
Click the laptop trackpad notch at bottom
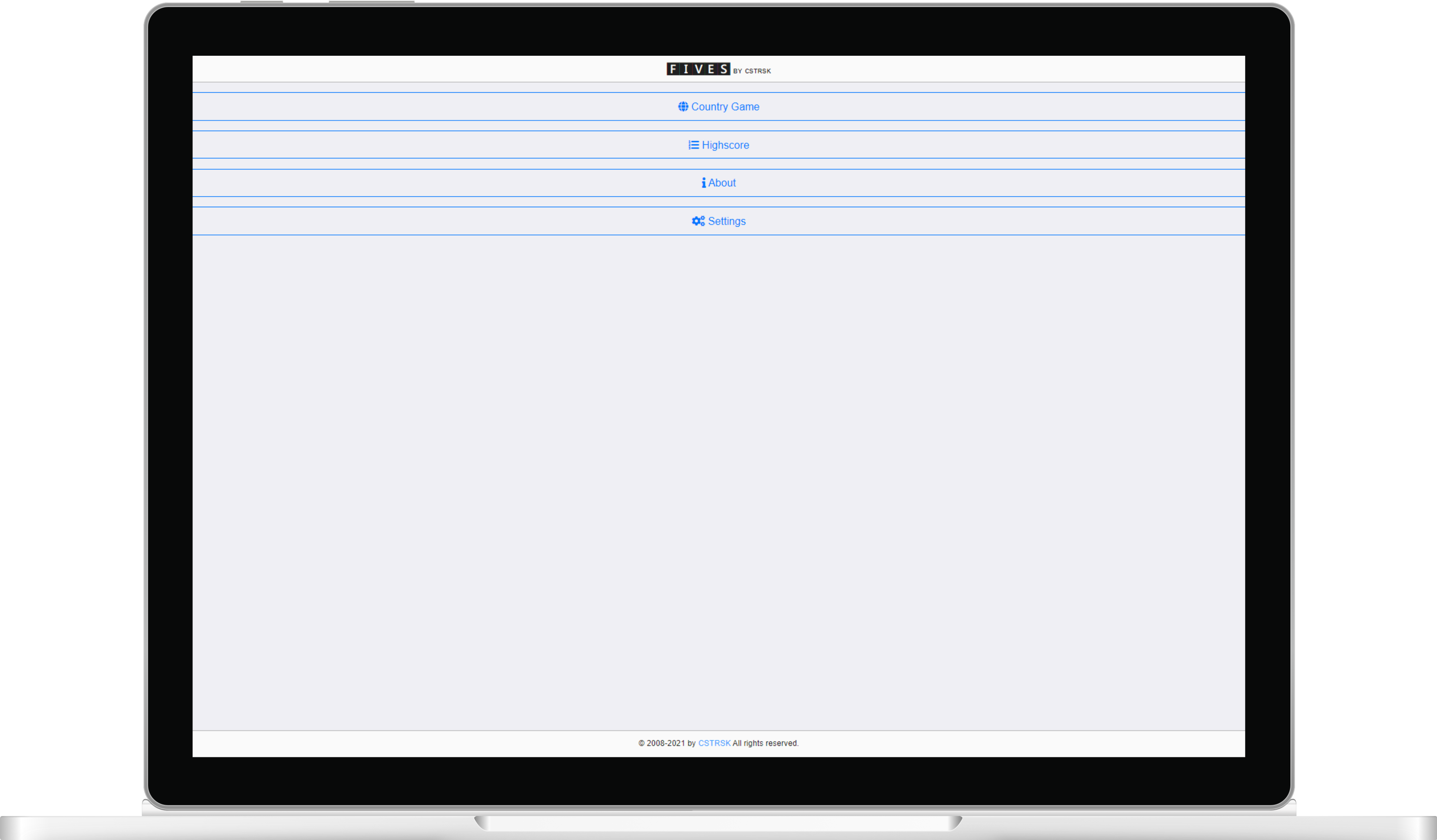718,823
